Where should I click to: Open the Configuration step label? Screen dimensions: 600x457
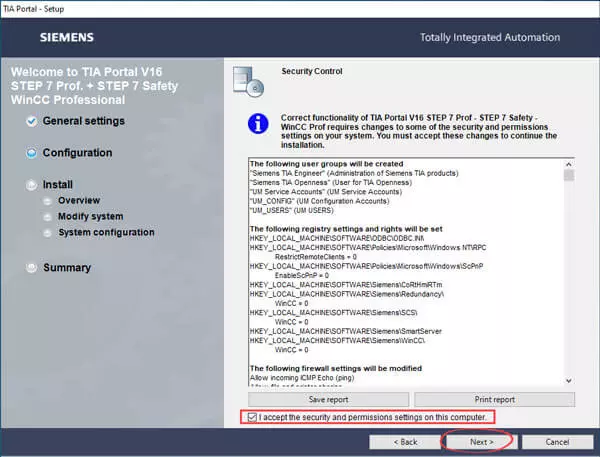pyautogui.click(x=77, y=153)
